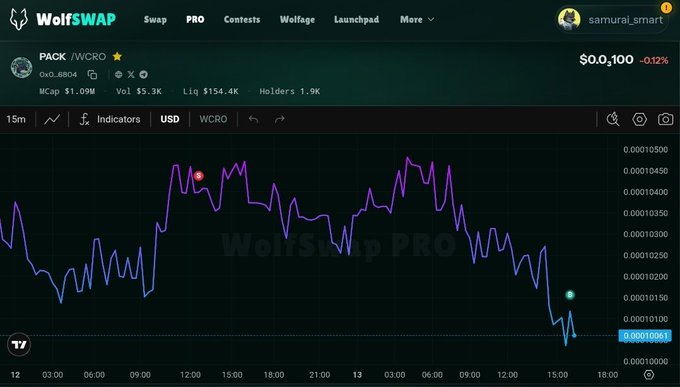
Task: Open time axis settings gear icon
Action: coord(649,374)
